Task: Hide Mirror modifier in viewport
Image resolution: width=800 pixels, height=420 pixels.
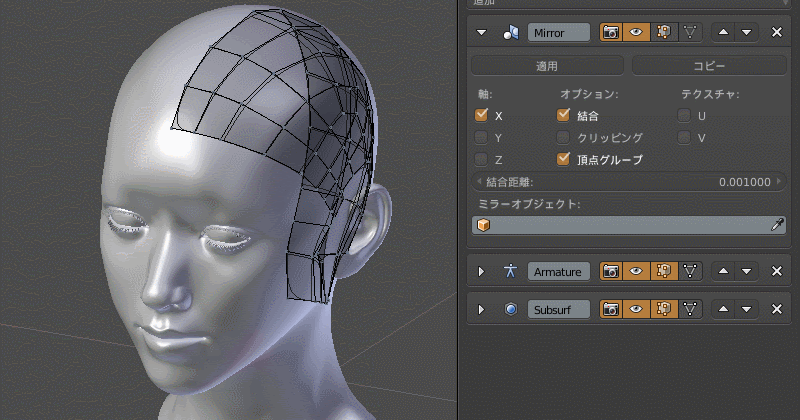Action: pos(635,32)
